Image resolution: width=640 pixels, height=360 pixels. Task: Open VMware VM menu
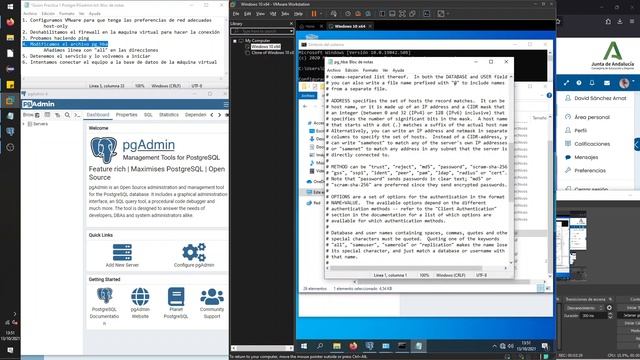click(x=273, y=13)
